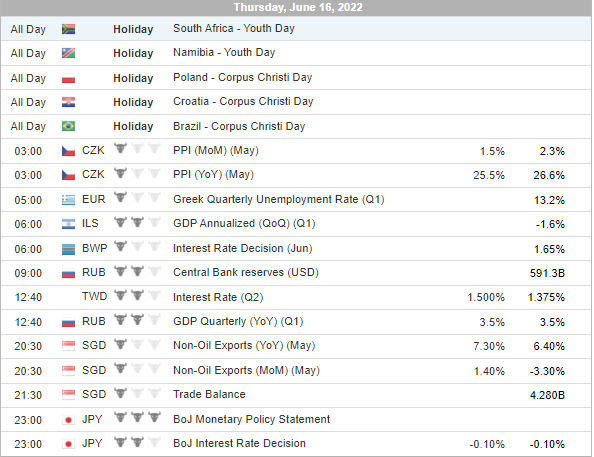
Task: Click the 25.5% forecast value
Action: tap(489, 175)
